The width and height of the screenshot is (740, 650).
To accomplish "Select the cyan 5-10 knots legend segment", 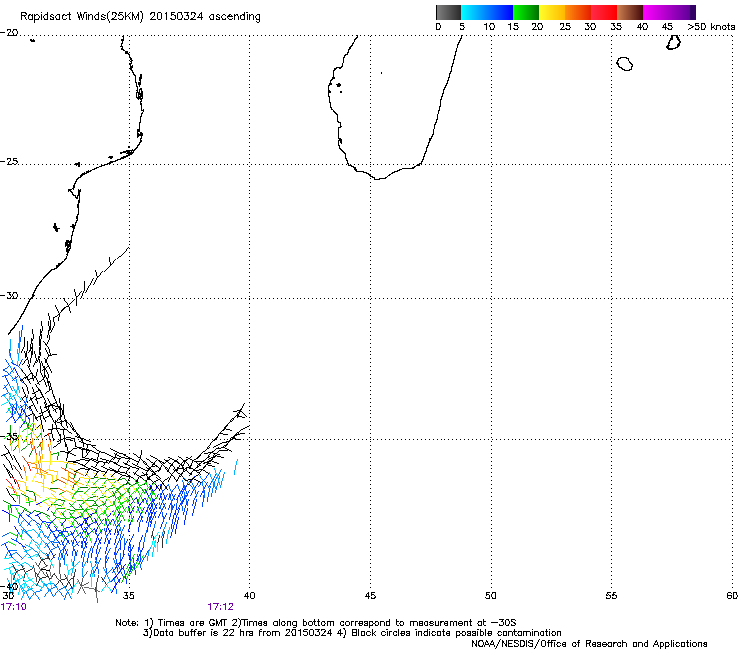I will 474,12.
